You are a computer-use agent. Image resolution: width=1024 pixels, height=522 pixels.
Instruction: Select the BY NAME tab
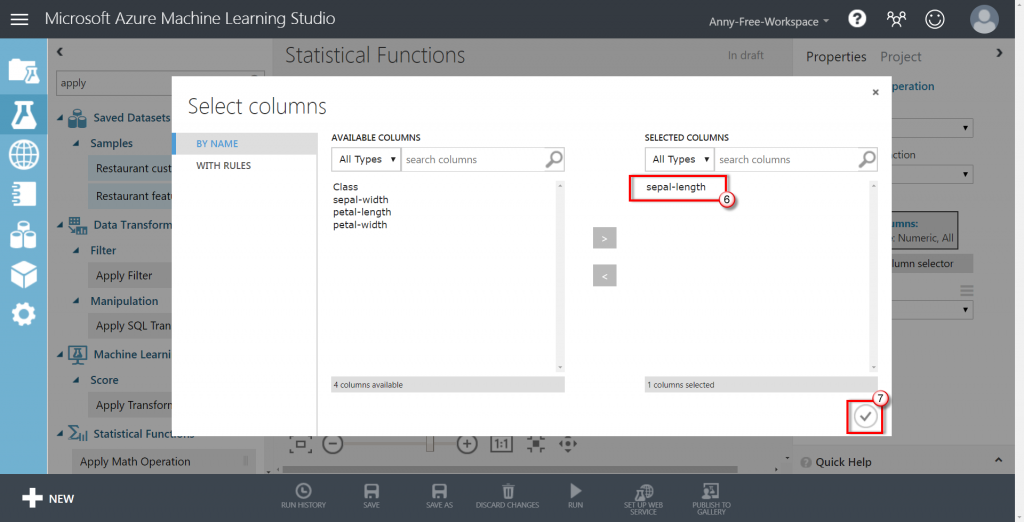[245, 144]
